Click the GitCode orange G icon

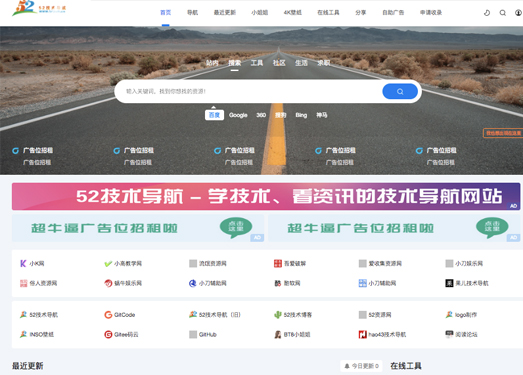click(108, 315)
